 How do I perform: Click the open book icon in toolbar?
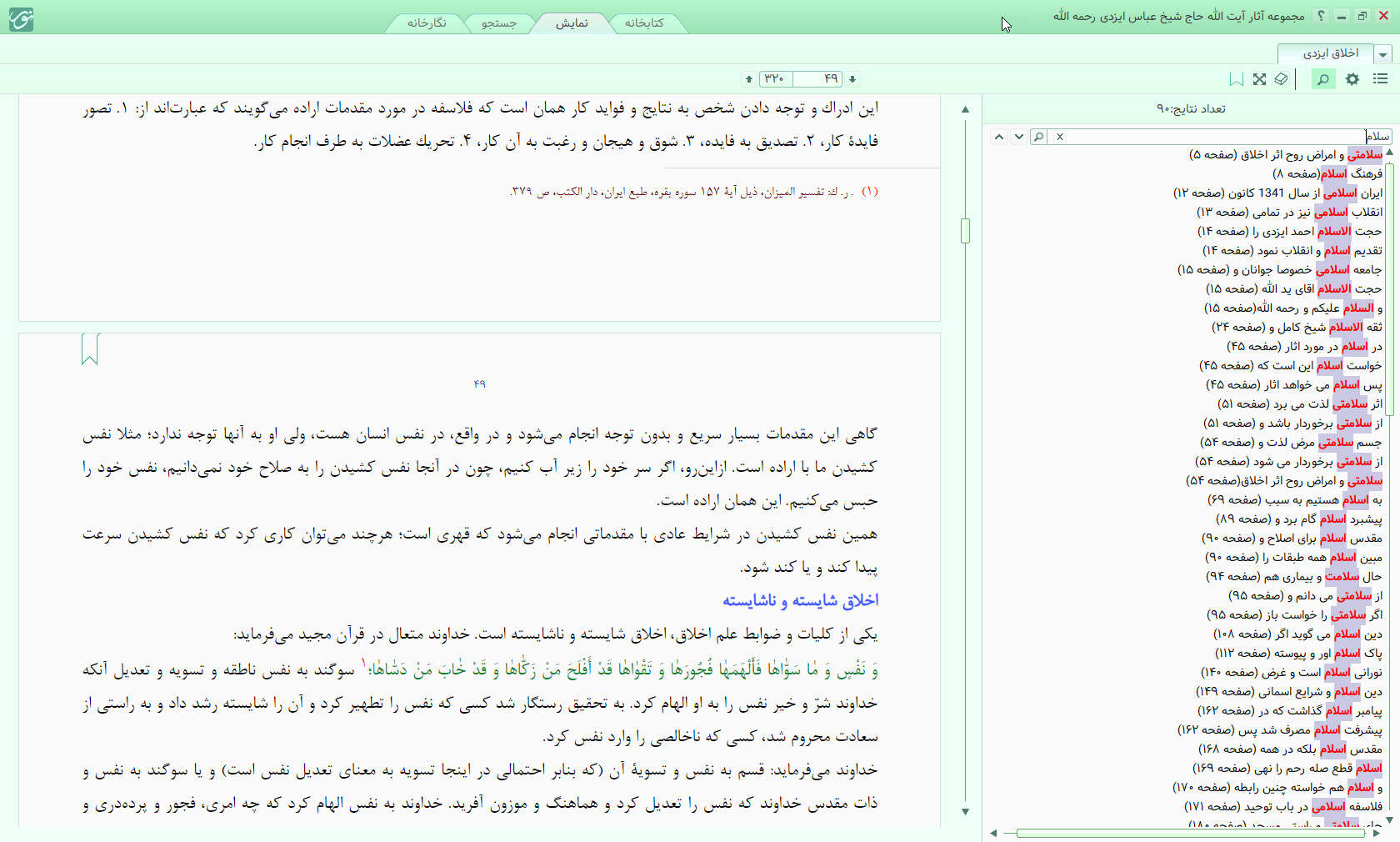pyautogui.click(x=1281, y=79)
